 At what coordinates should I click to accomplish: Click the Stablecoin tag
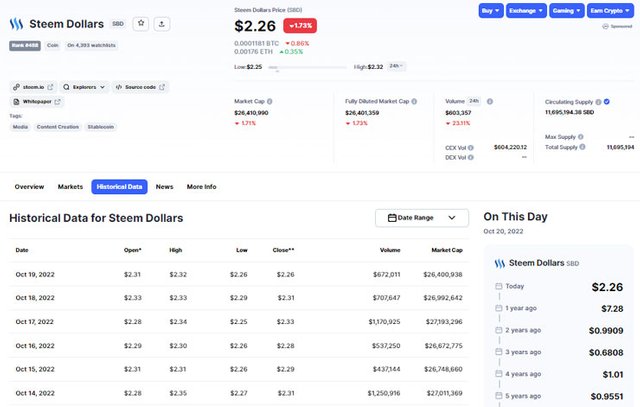click(101, 127)
